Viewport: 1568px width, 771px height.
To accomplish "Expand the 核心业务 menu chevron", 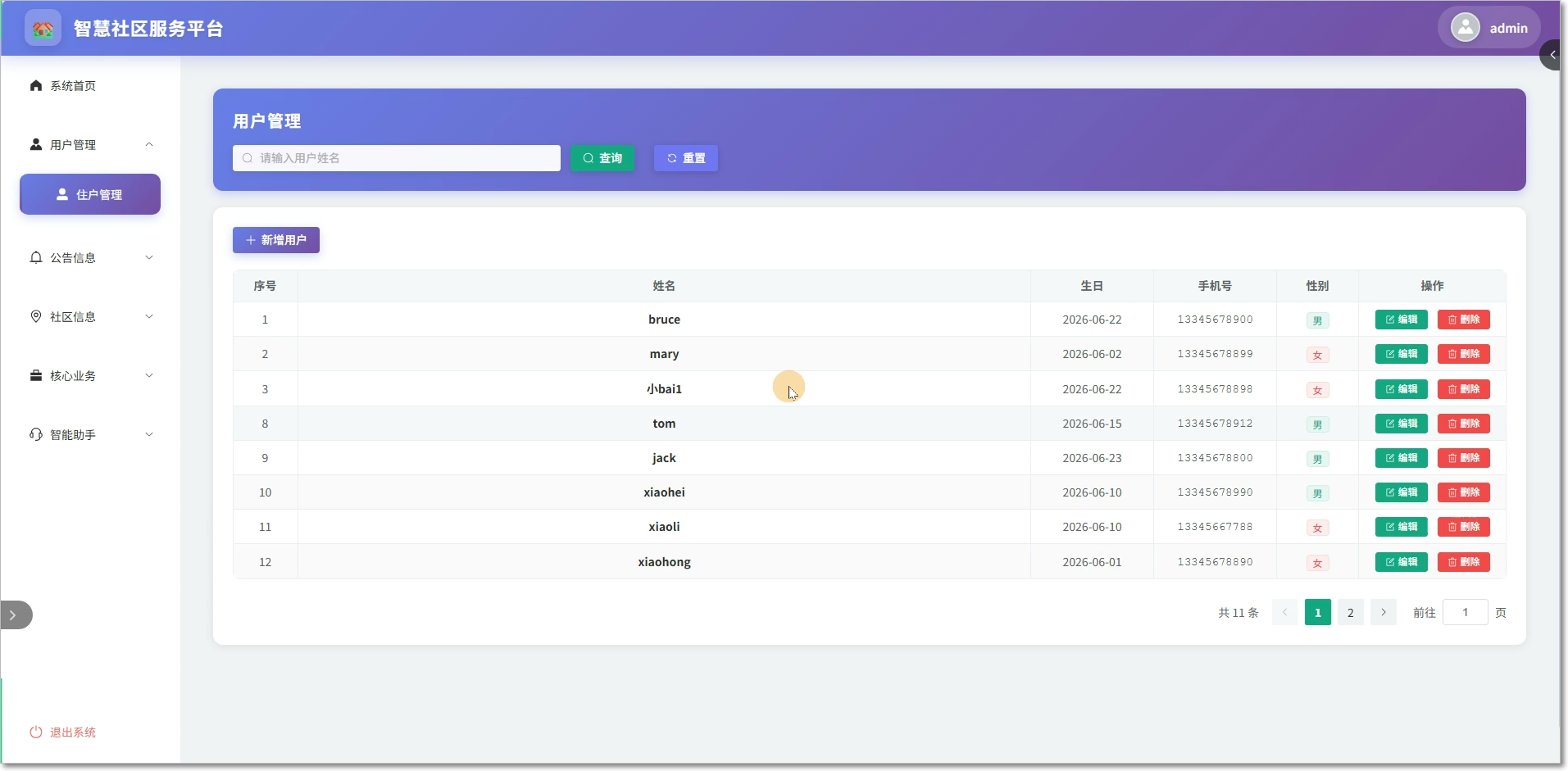I will click(149, 375).
